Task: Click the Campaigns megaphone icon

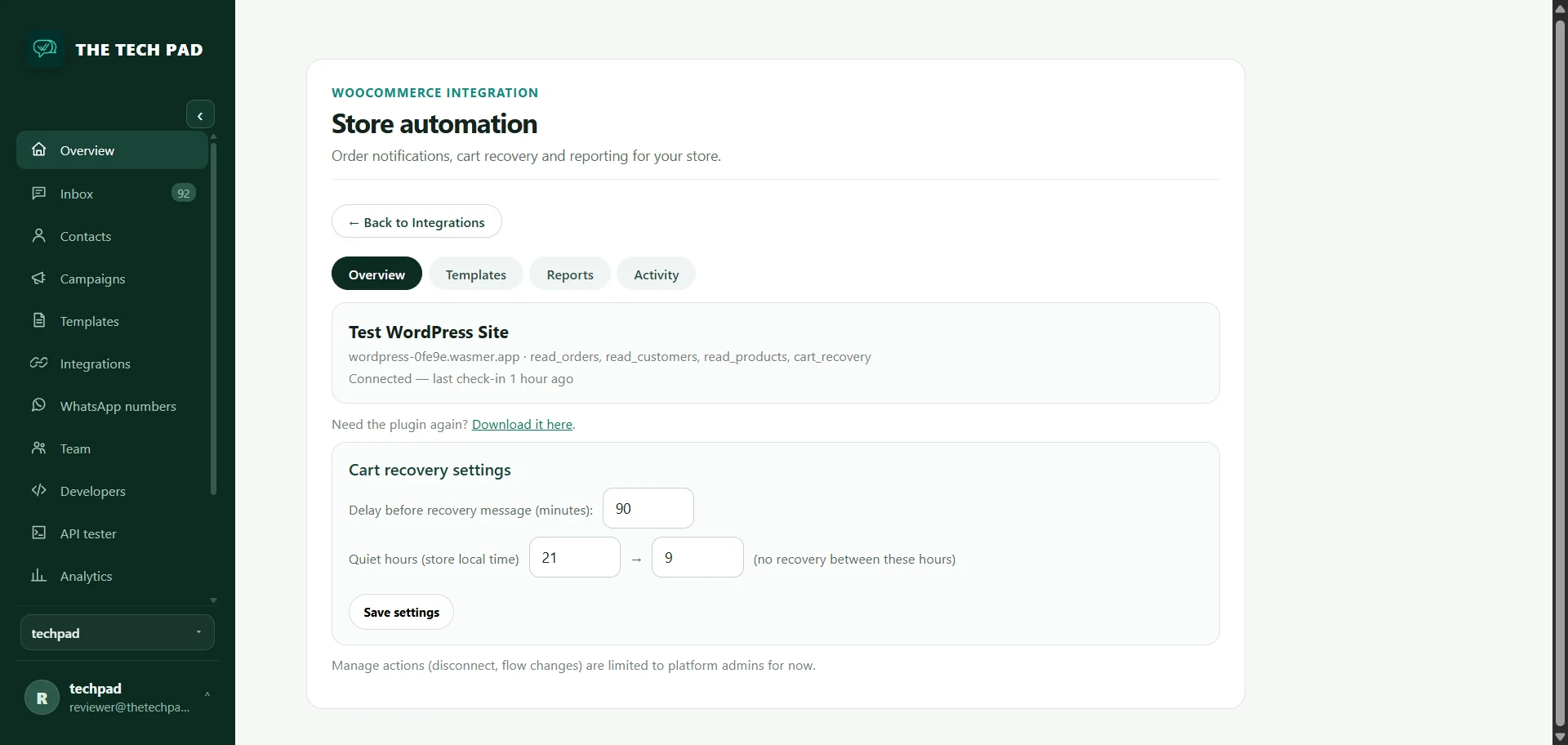Action: pyautogui.click(x=38, y=278)
